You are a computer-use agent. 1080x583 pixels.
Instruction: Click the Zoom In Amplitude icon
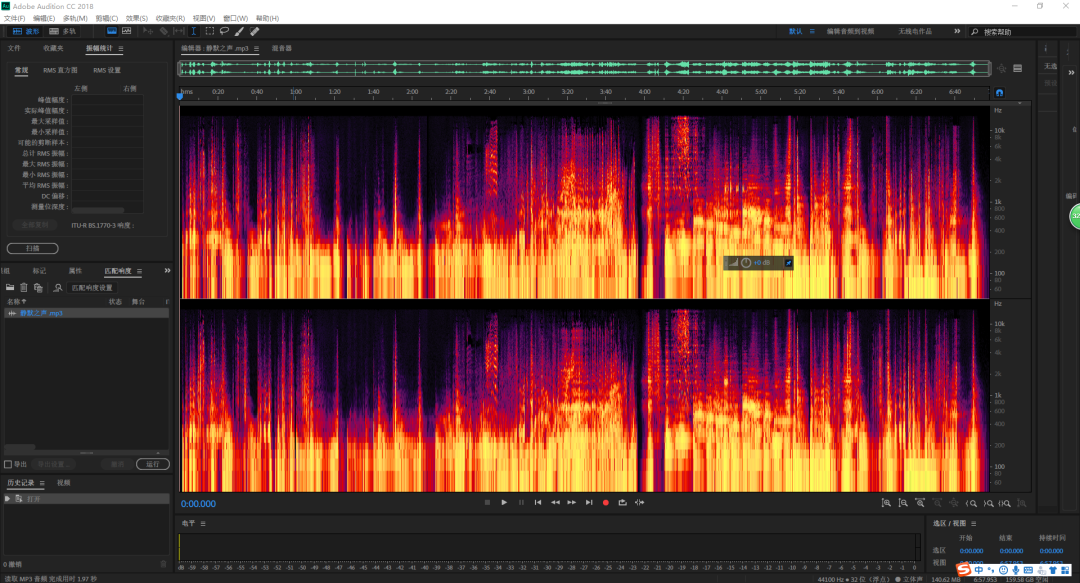(886, 503)
